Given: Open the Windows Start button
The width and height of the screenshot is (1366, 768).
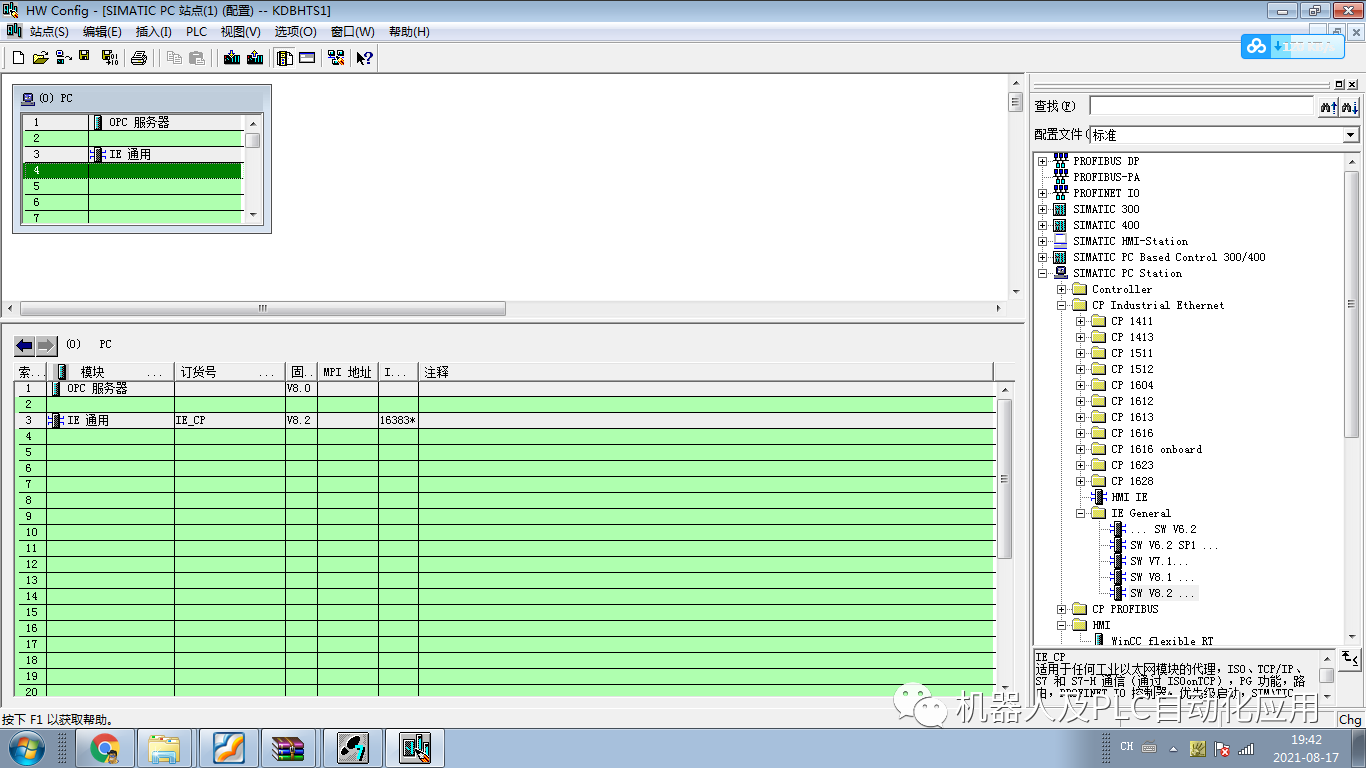Looking at the screenshot, I should click(x=26, y=747).
